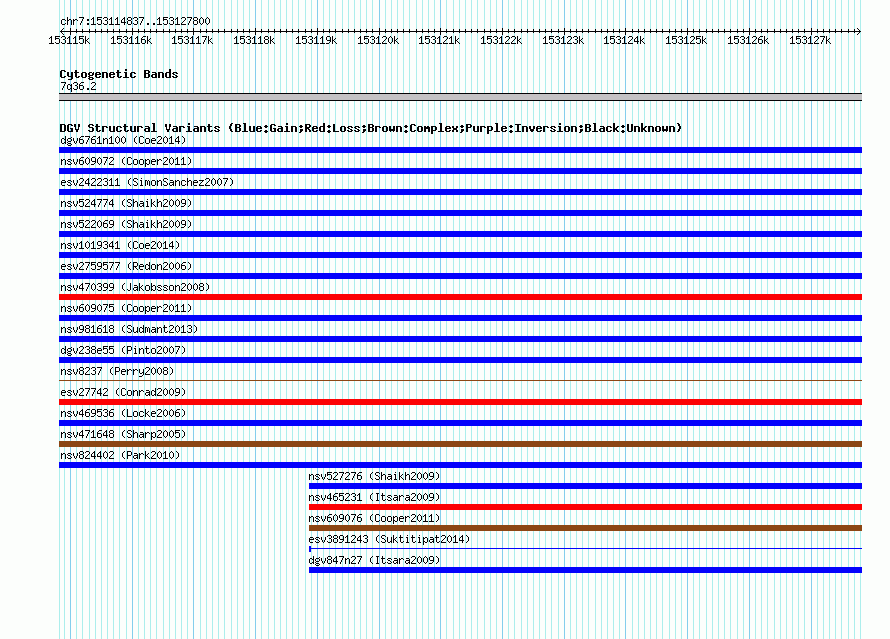Select nsv524774 (Shaikh2009) label

pyautogui.click(x=126, y=203)
